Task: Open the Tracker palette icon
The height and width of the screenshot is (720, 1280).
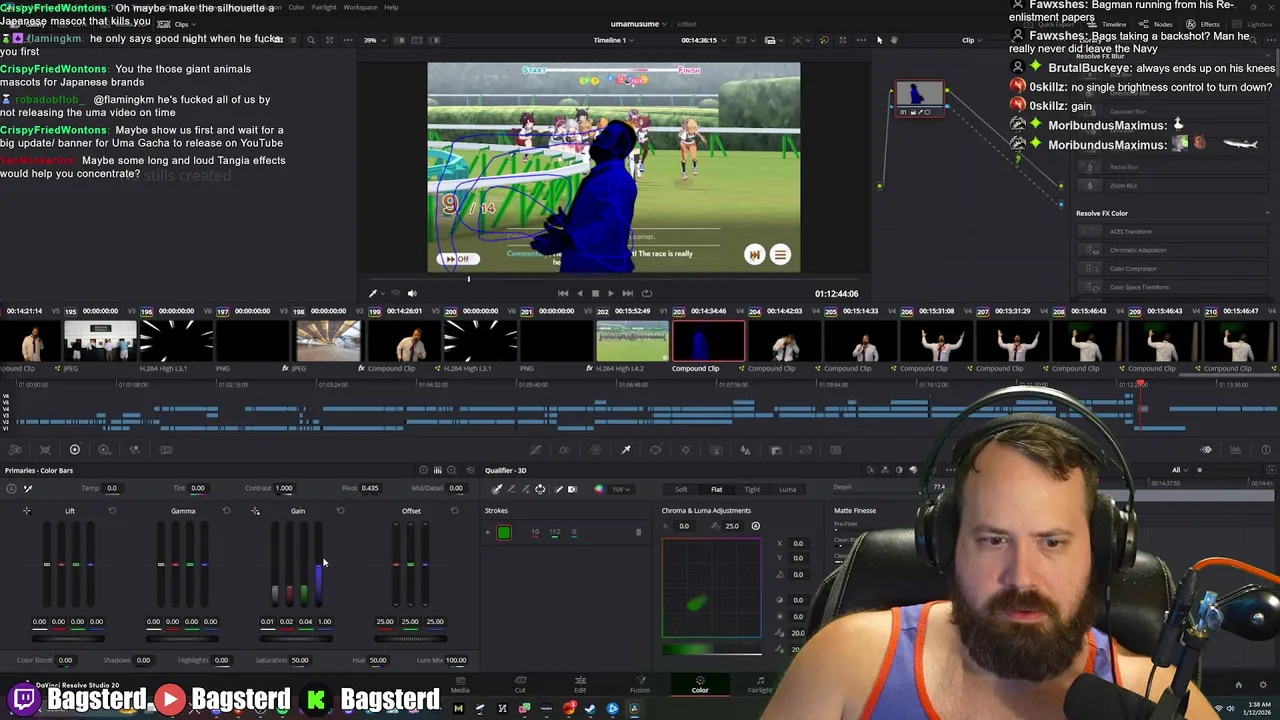Action: [686, 450]
